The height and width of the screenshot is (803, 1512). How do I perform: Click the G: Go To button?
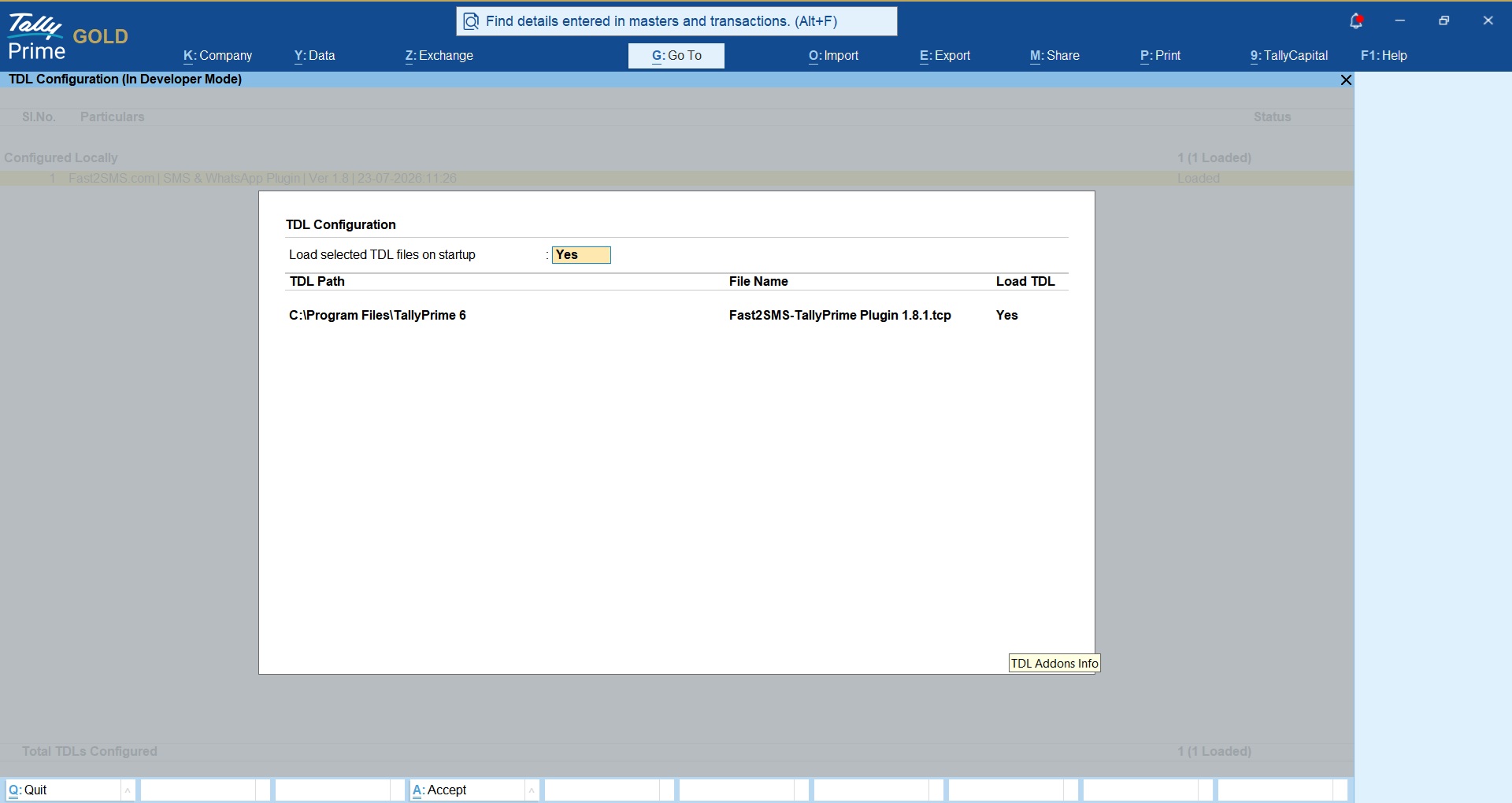[676, 56]
